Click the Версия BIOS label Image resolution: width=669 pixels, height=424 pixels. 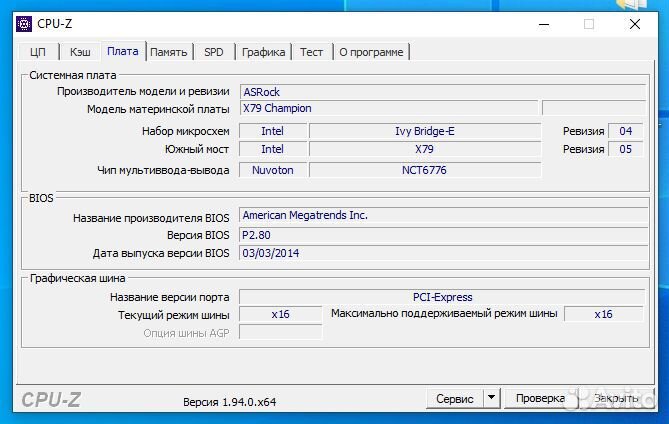click(198, 235)
